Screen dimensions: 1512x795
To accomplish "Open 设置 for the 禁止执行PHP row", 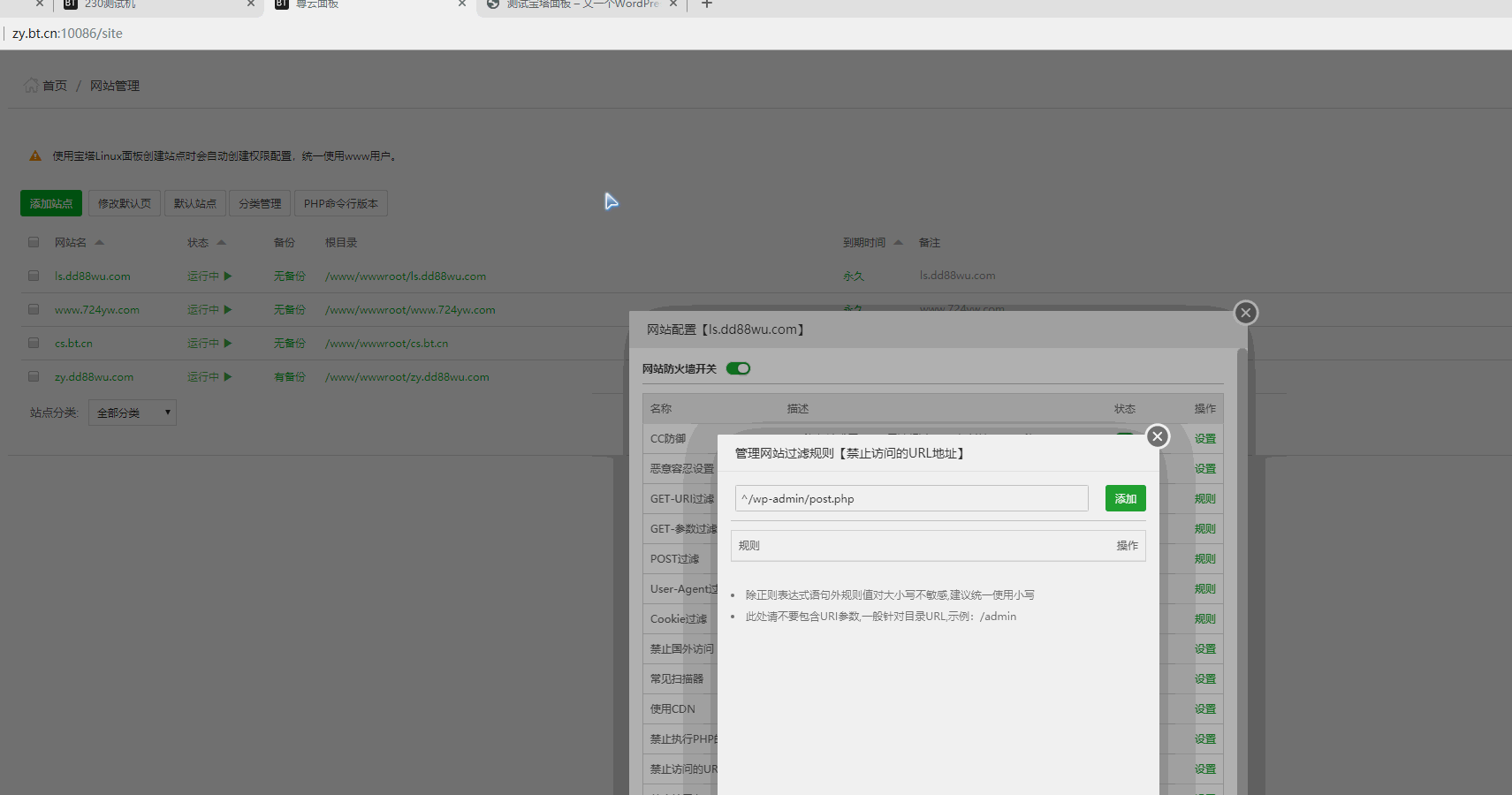I will [1205, 739].
